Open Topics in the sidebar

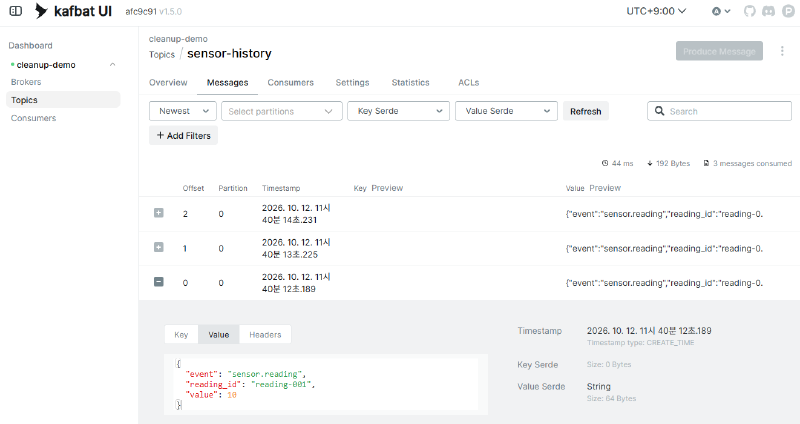pyautogui.click(x=63, y=99)
